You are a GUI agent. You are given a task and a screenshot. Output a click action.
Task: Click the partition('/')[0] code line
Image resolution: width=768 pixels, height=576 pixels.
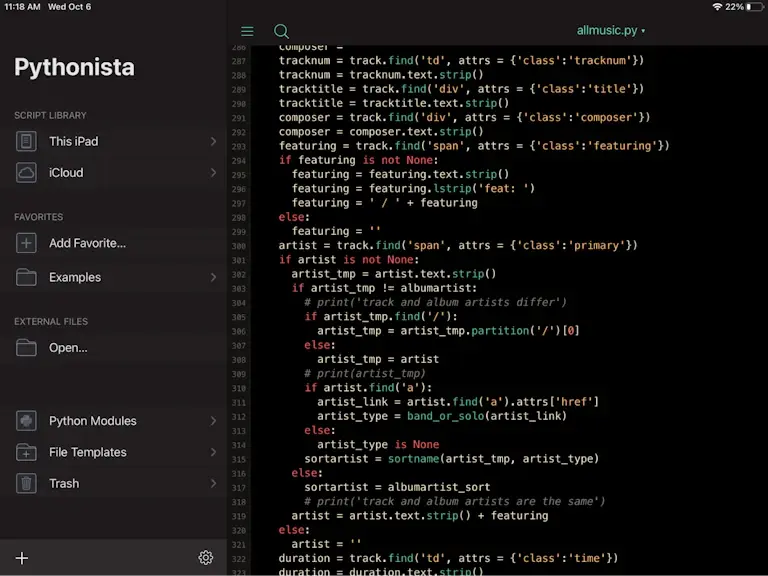point(448,331)
